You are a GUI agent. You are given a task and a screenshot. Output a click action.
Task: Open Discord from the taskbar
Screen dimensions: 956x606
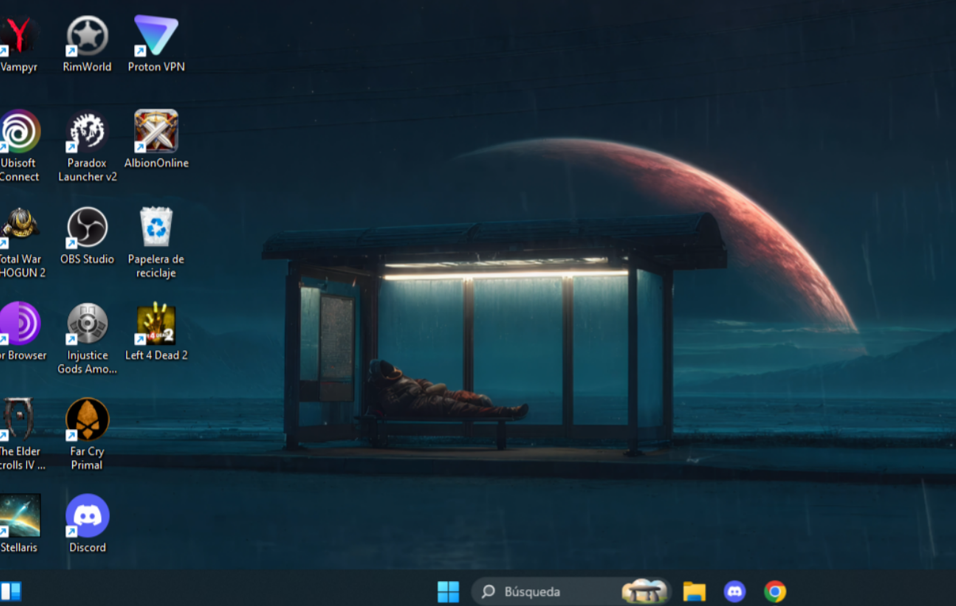(x=735, y=591)
